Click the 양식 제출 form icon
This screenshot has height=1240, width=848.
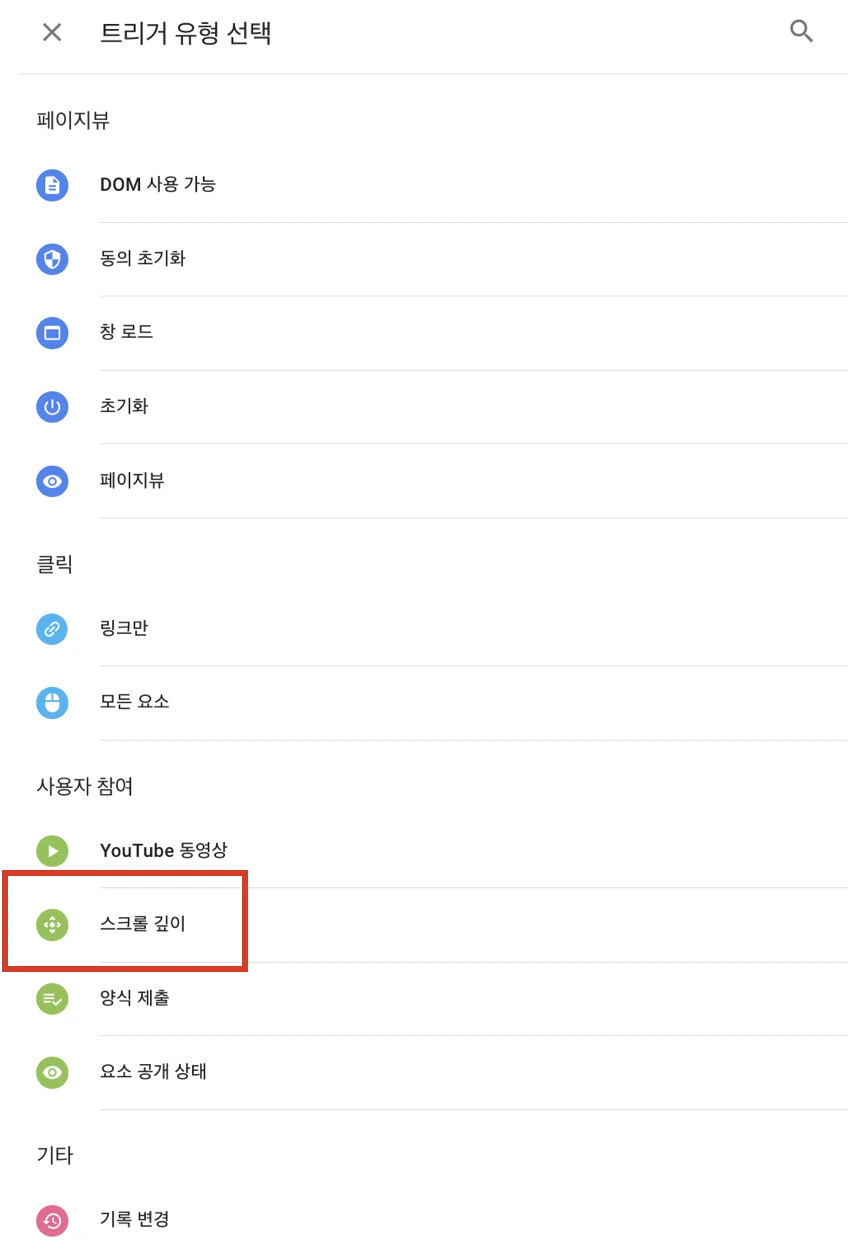(52, 999)
